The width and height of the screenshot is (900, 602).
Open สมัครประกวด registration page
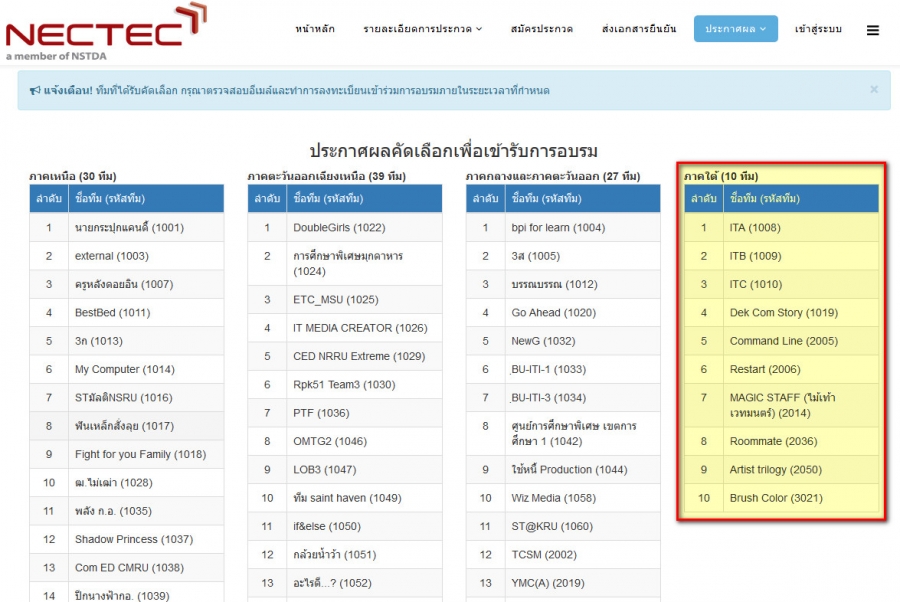tap(542, 29)
